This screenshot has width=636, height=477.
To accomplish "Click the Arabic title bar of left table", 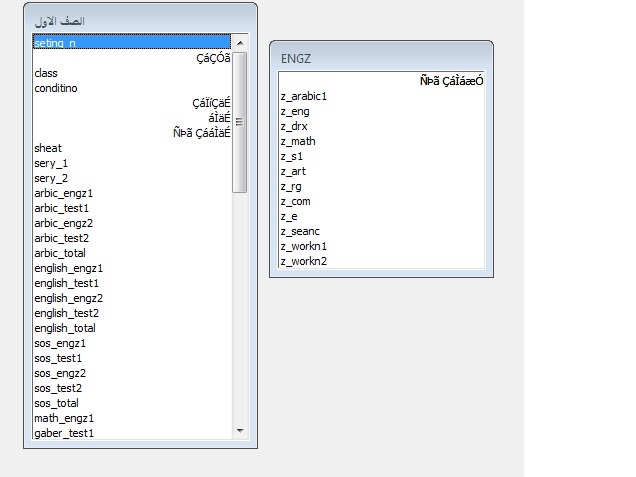I will (140, 21).
